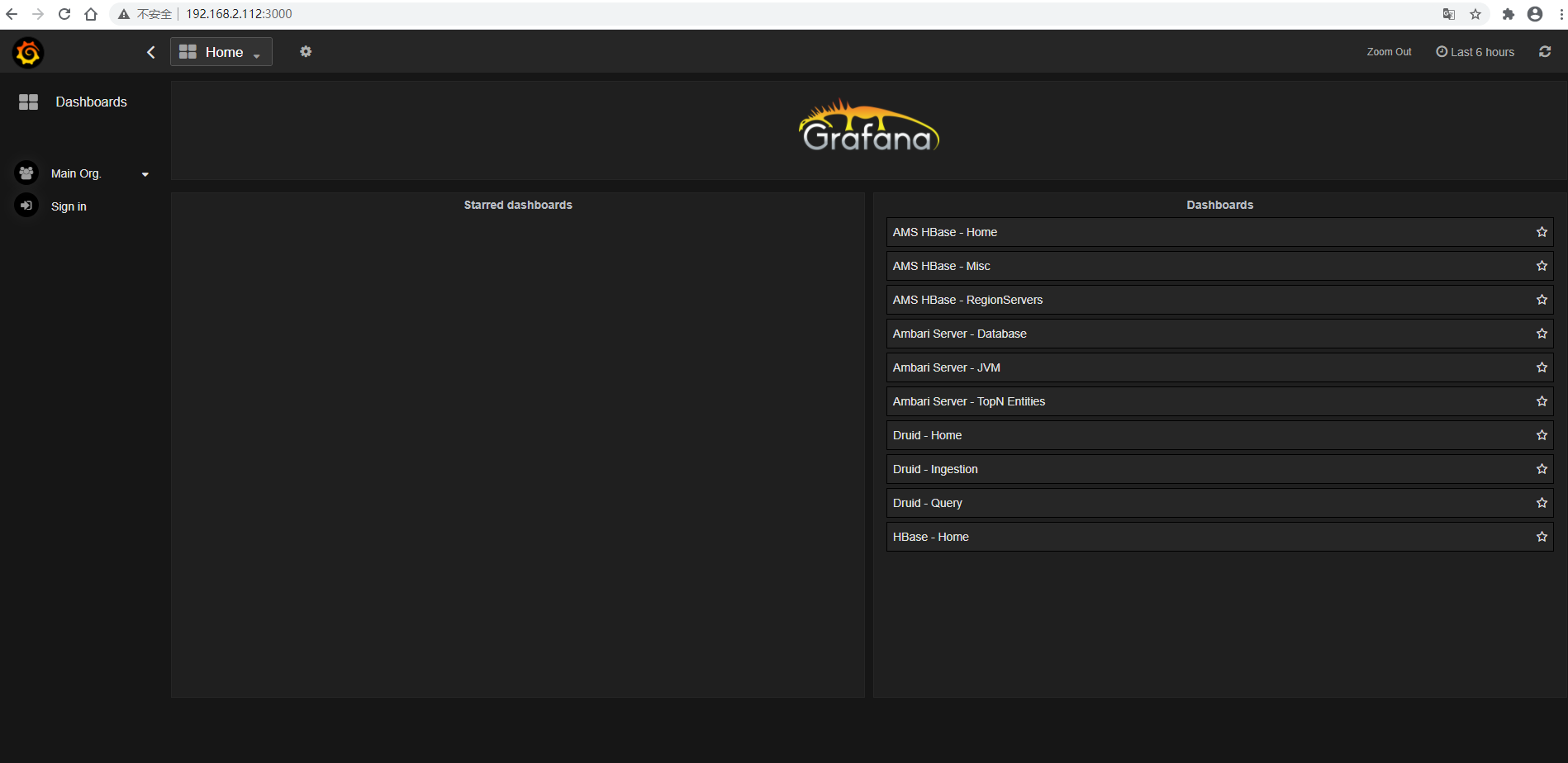Go back using browser back arrow
Viewport: 1568px width, 763px height.
click(x=12, y=14)
